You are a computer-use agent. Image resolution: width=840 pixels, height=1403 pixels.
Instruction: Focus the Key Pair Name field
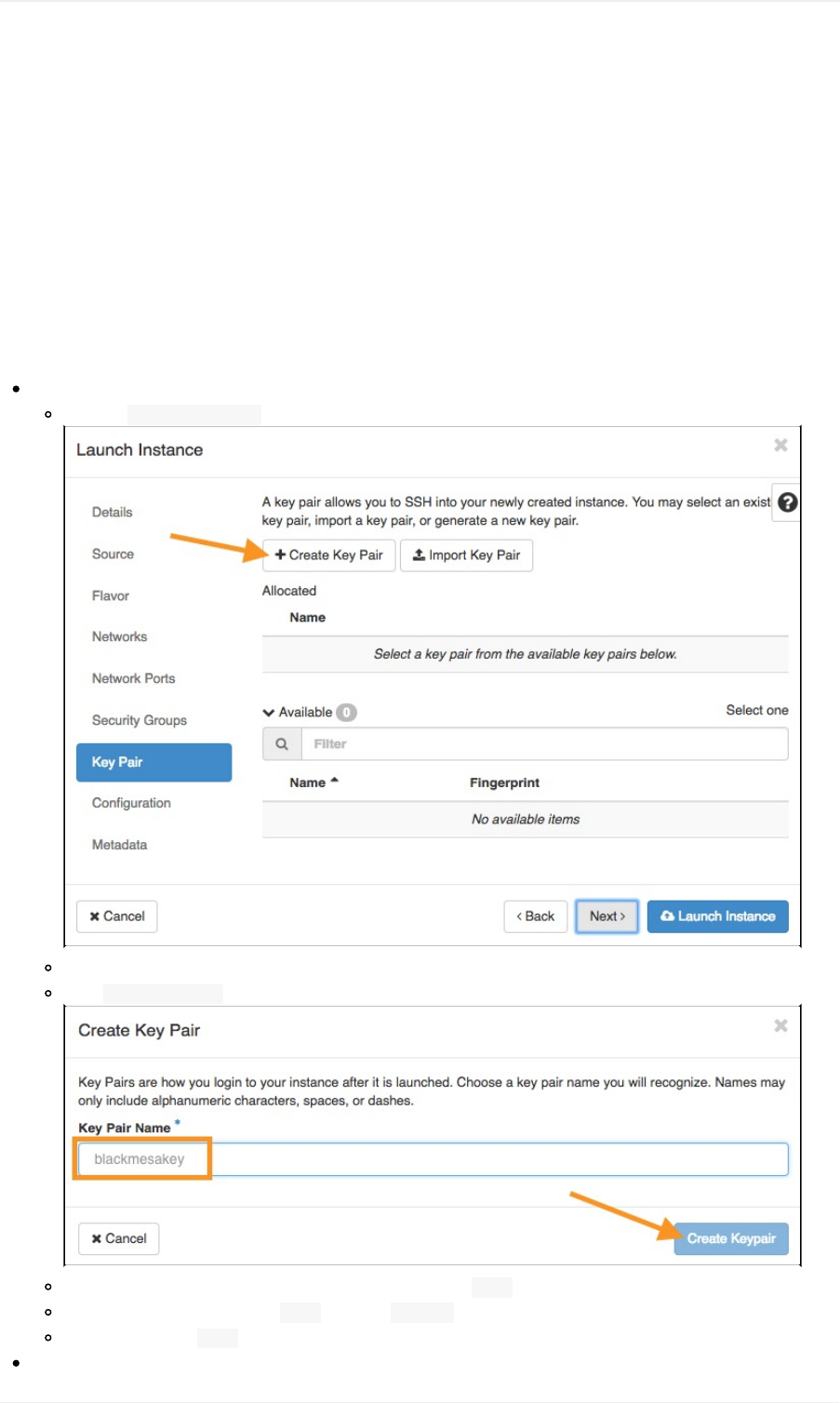(x=433, y=1160)
